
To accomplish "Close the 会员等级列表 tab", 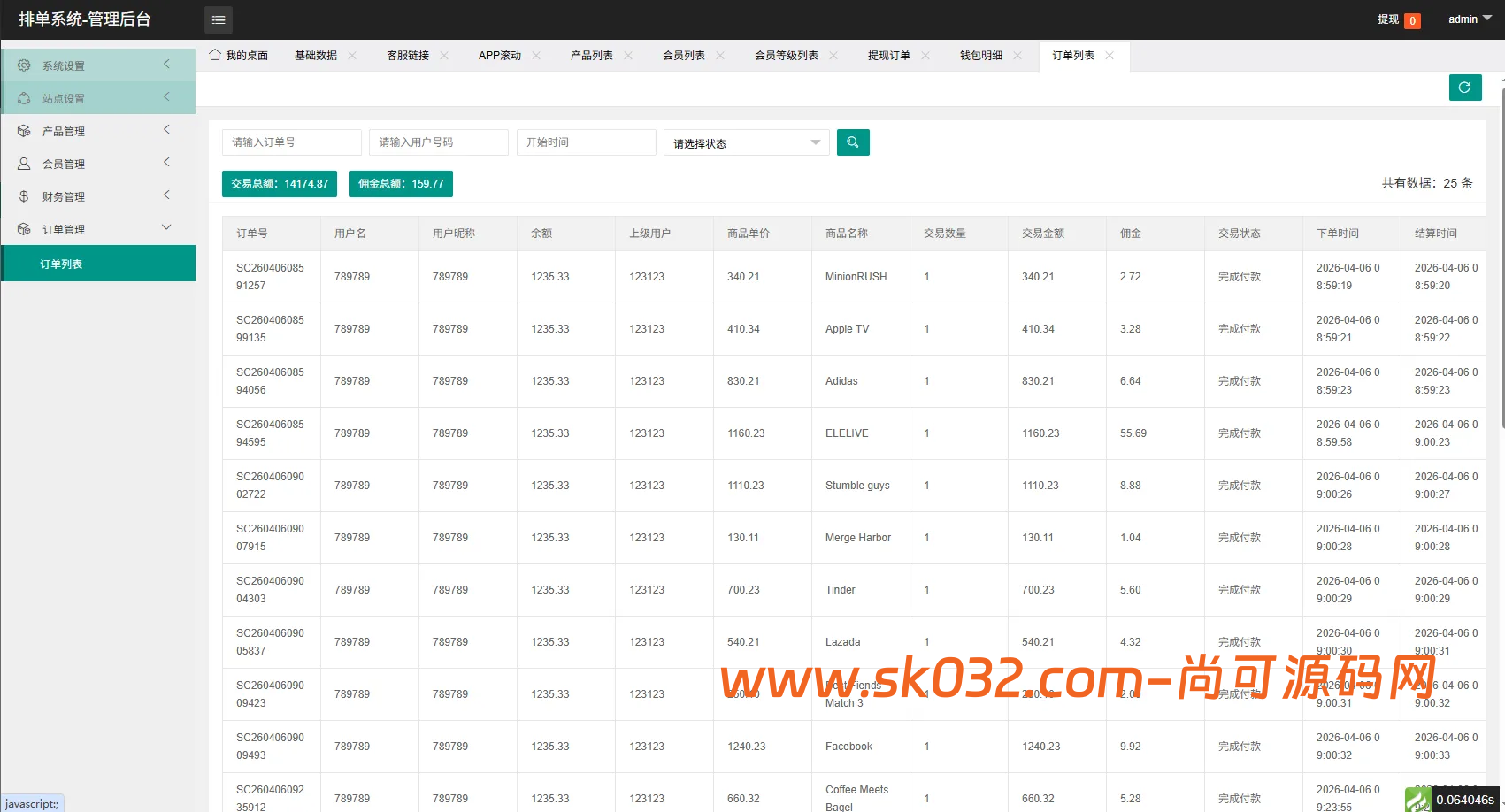I will click(x=833, y=55).
